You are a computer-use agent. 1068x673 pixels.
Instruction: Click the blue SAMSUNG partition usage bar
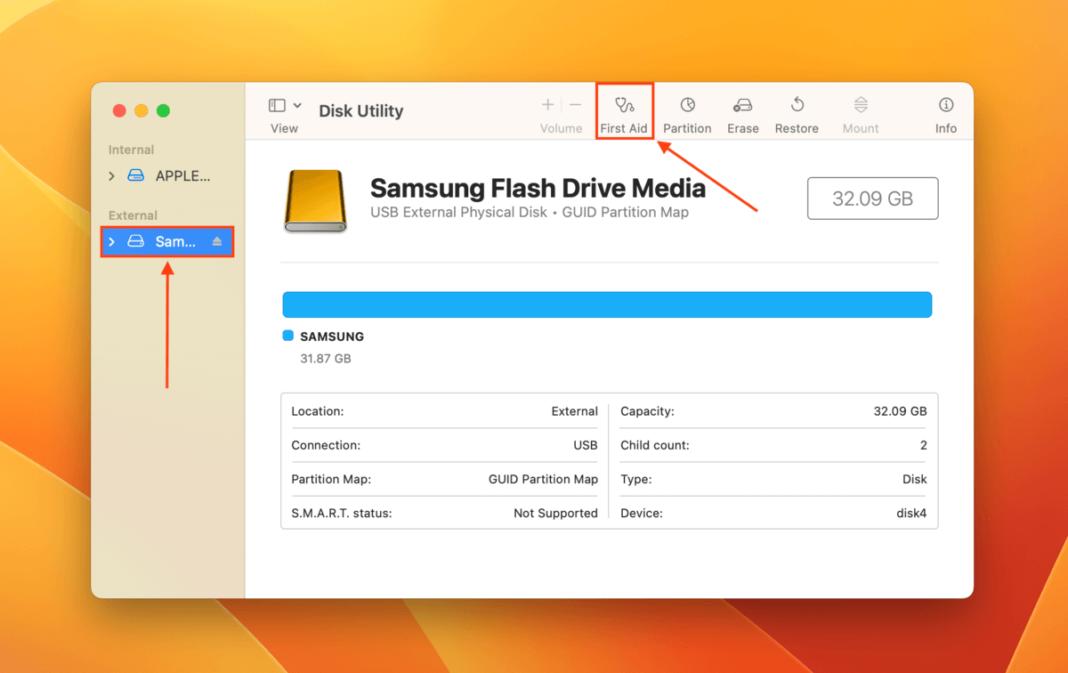click(607, 304)
